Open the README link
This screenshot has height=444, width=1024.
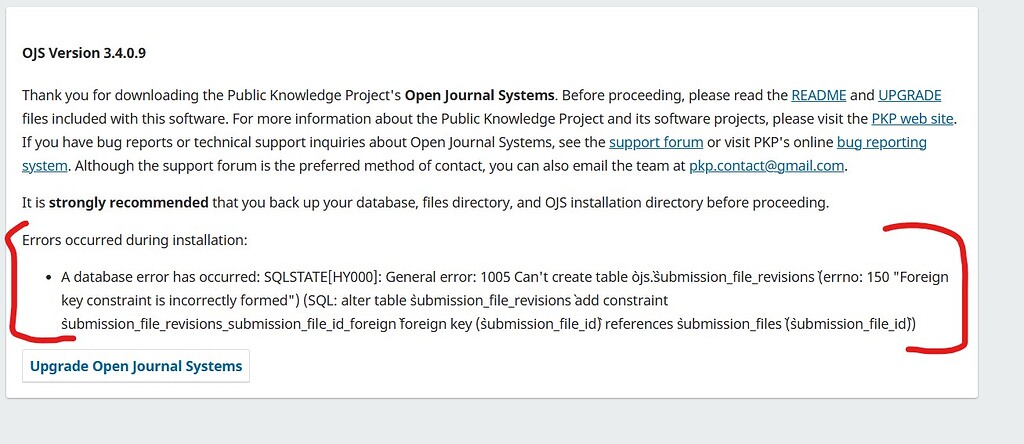818,95
